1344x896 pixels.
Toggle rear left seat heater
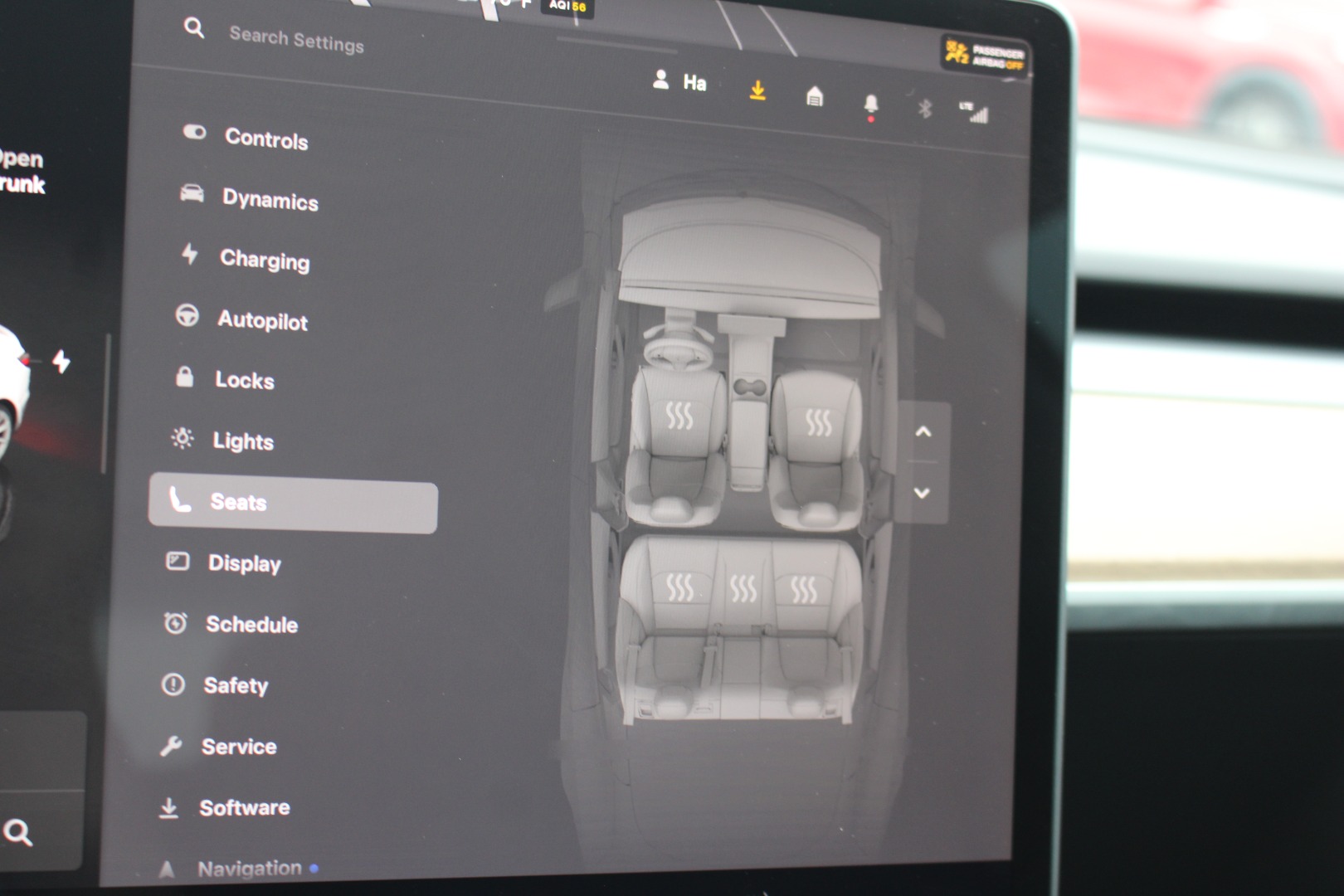point(679,587)
